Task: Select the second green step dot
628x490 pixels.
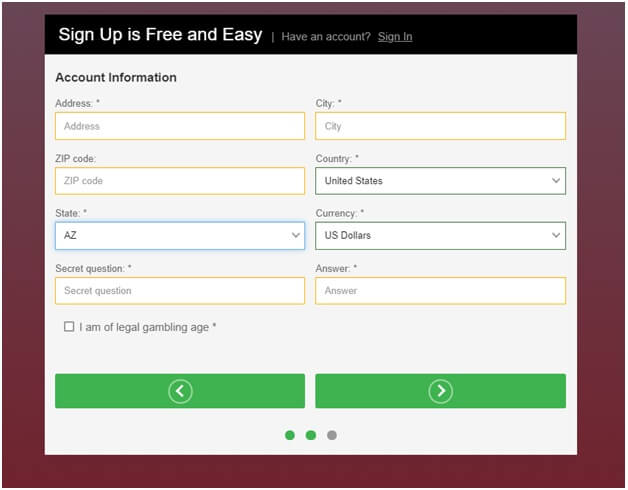Action: tap(311, 435)
